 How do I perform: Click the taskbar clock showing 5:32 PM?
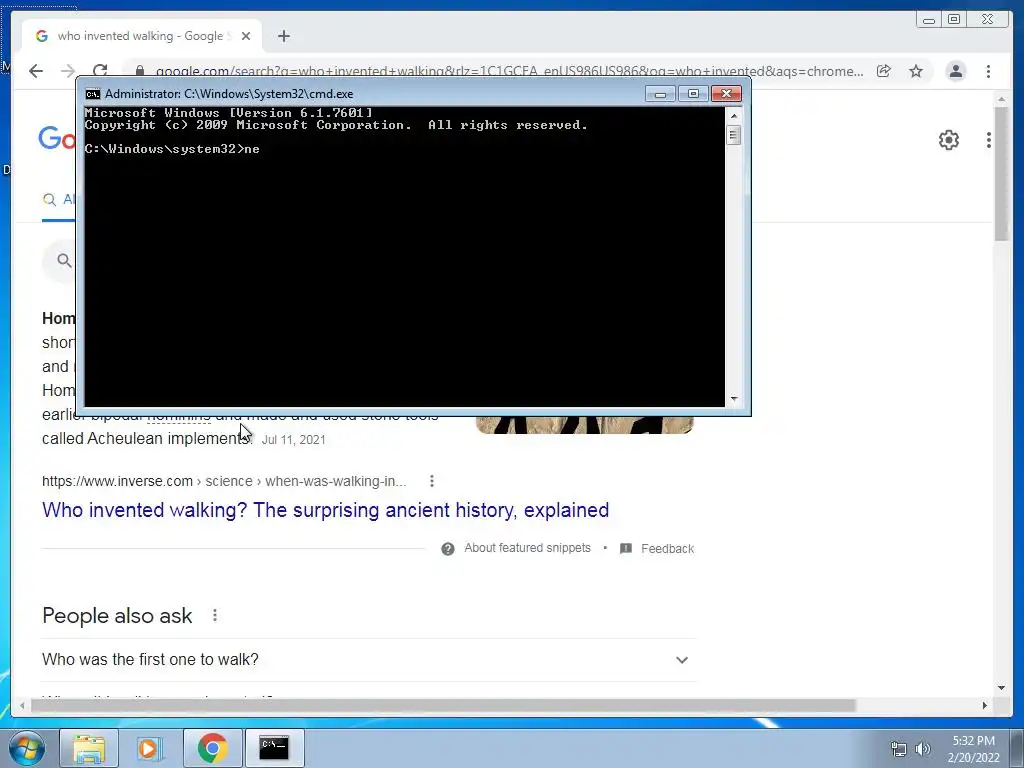point(973,749)
